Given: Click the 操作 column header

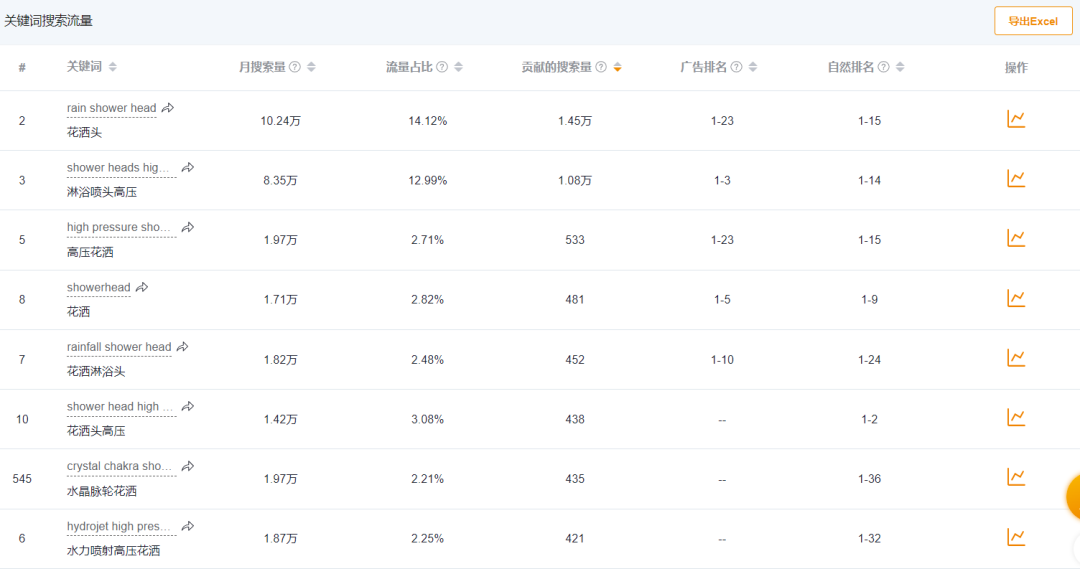Looking at the screenshot, I should (x=1016, y=67).
